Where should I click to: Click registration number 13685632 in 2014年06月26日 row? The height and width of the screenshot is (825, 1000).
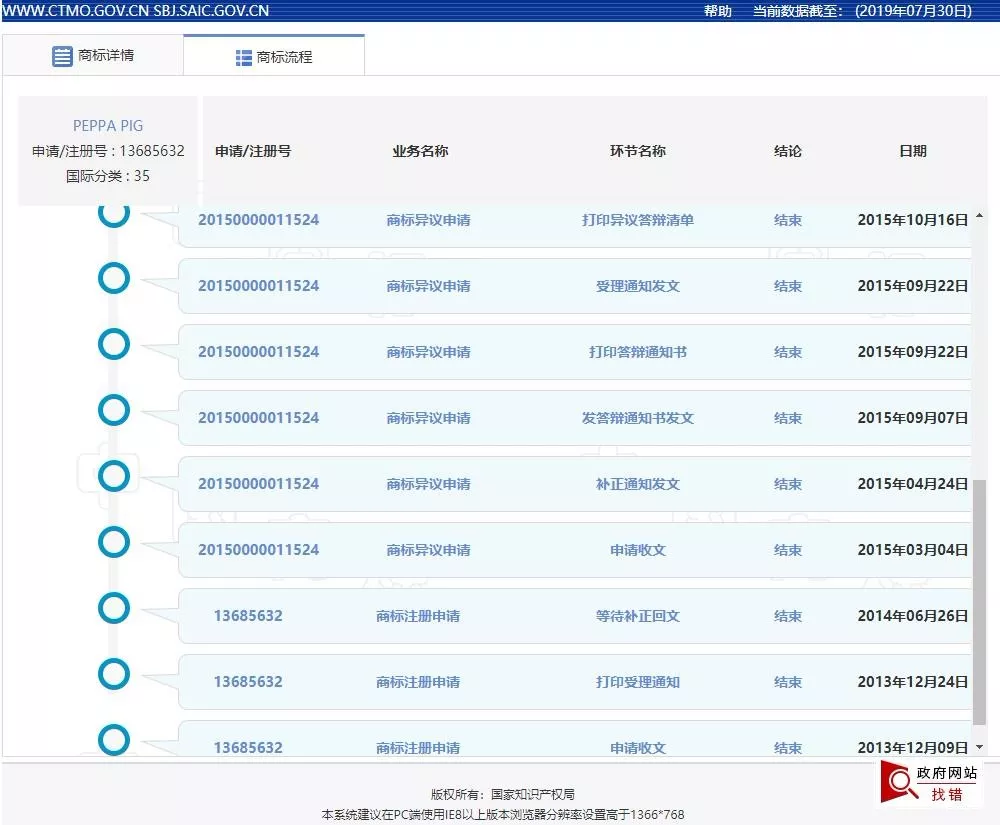248,616
